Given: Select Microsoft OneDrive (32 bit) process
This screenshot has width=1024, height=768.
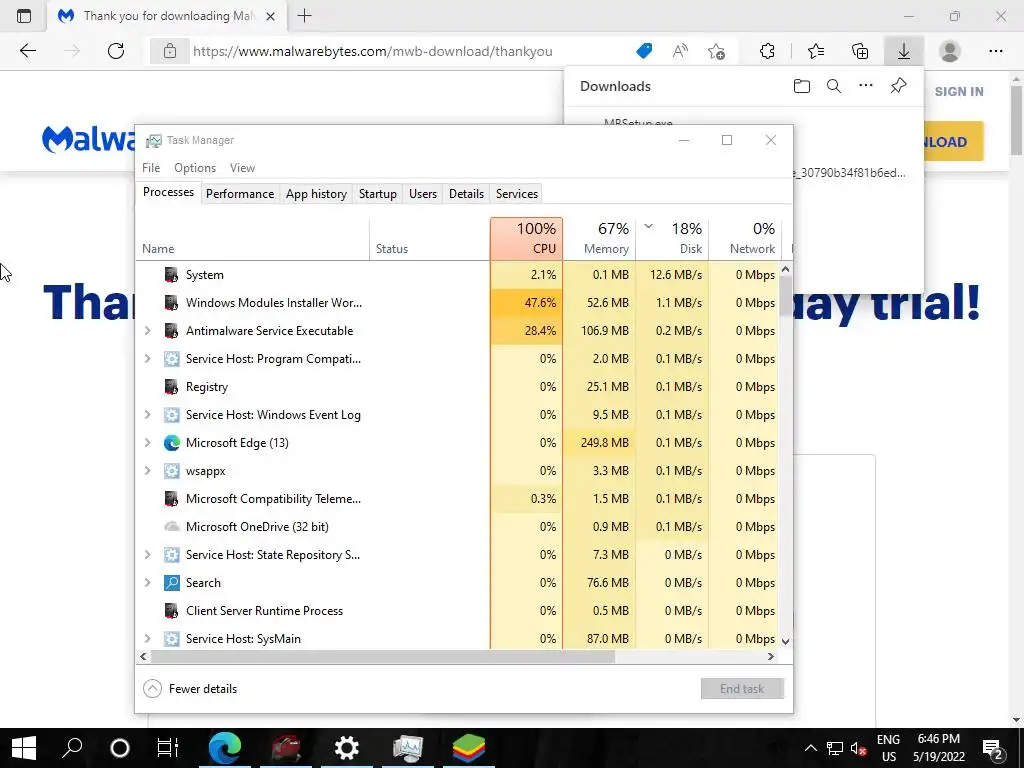Looking at the screenshot, I should pos(457,526).
